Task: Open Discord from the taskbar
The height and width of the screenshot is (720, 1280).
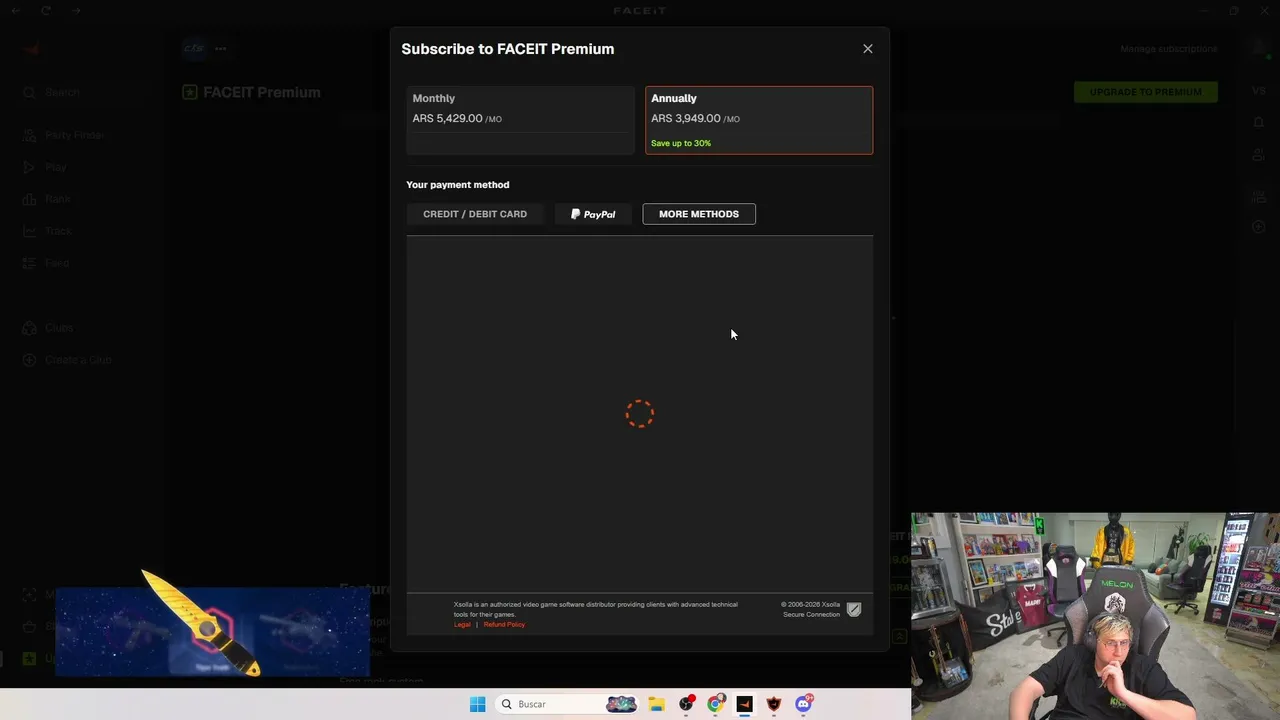Action: pos(803,704)
